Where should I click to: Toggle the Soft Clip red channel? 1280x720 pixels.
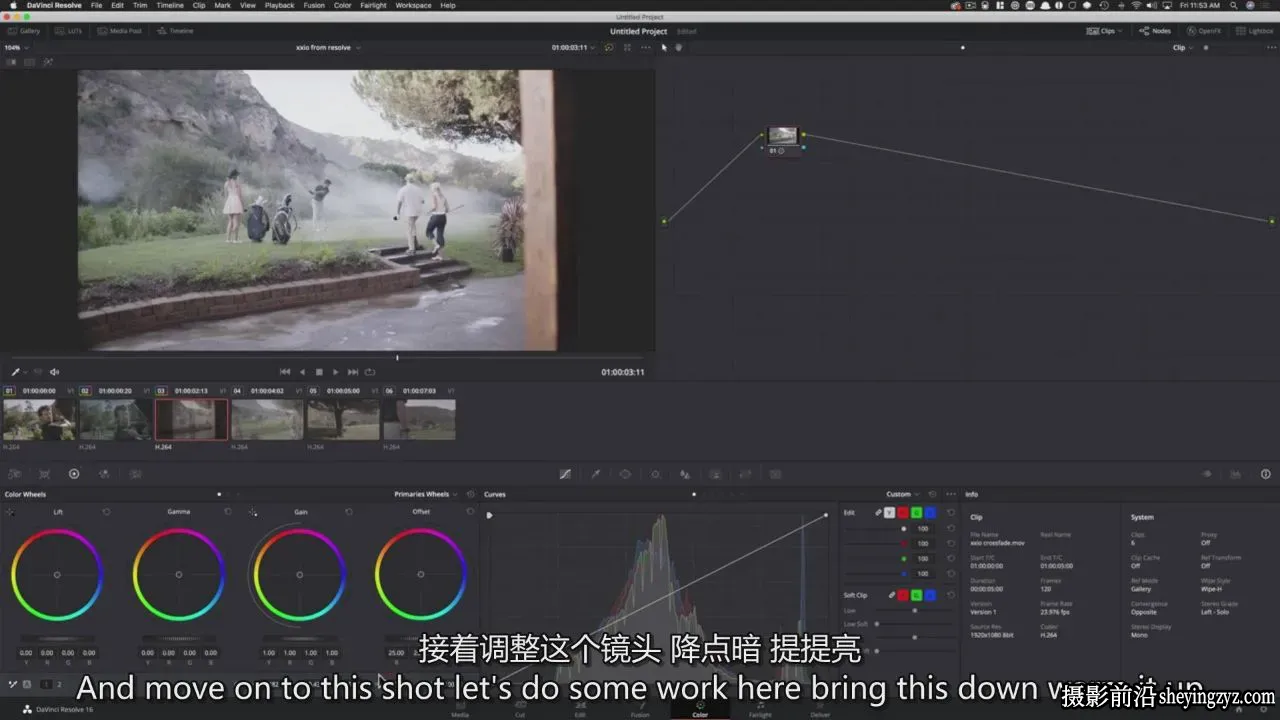(x=902, y=595)
